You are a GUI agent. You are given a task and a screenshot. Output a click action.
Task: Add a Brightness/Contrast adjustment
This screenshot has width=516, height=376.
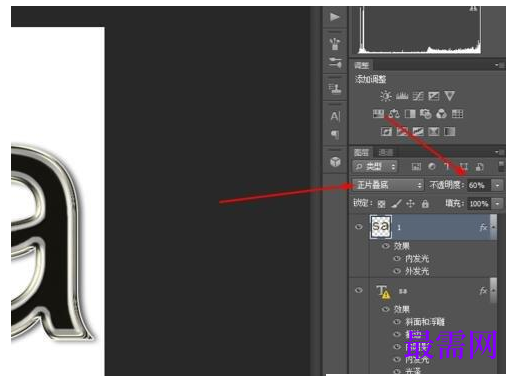click(386, 96)
